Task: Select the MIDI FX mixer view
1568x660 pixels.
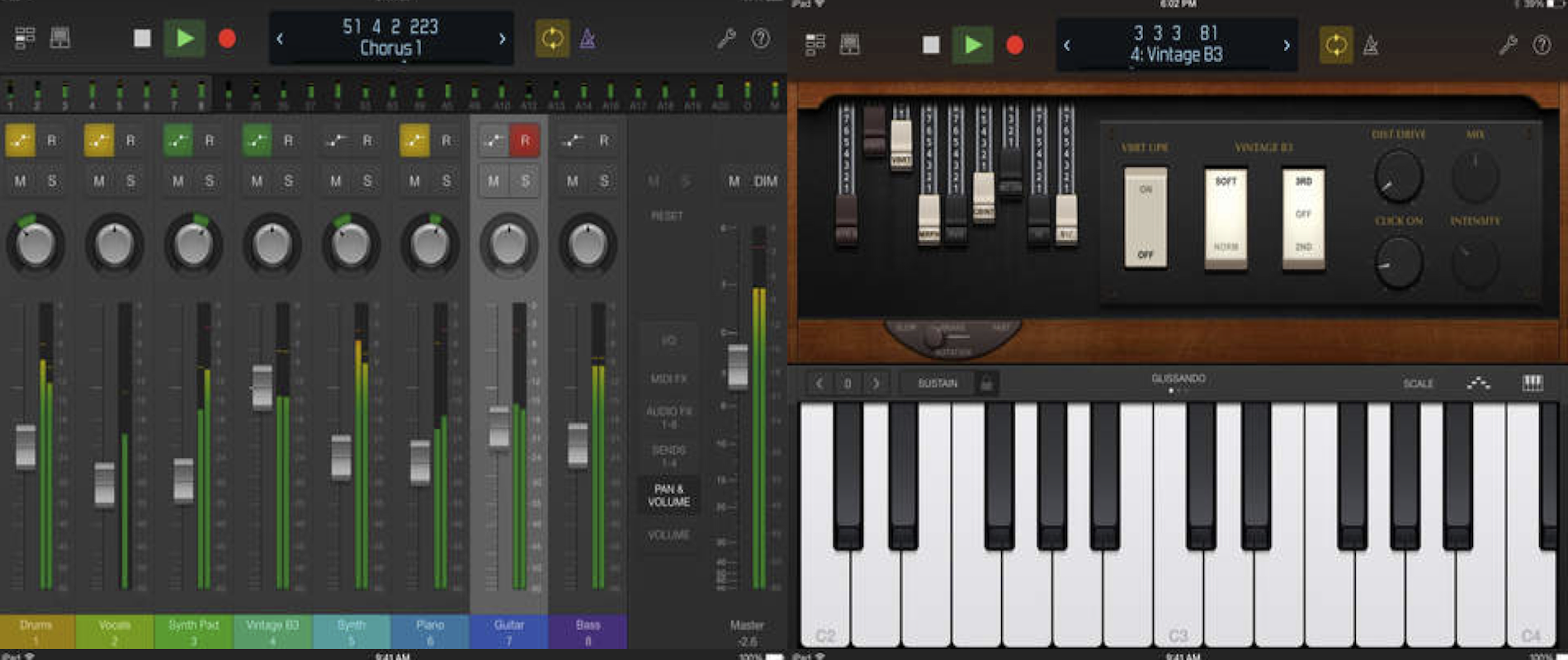Action: [x=668, y=379]
